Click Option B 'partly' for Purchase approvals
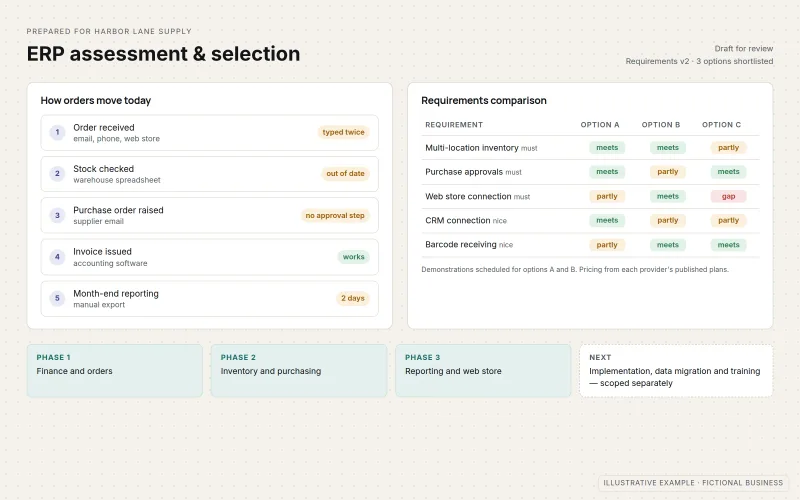 click(668, 171)
